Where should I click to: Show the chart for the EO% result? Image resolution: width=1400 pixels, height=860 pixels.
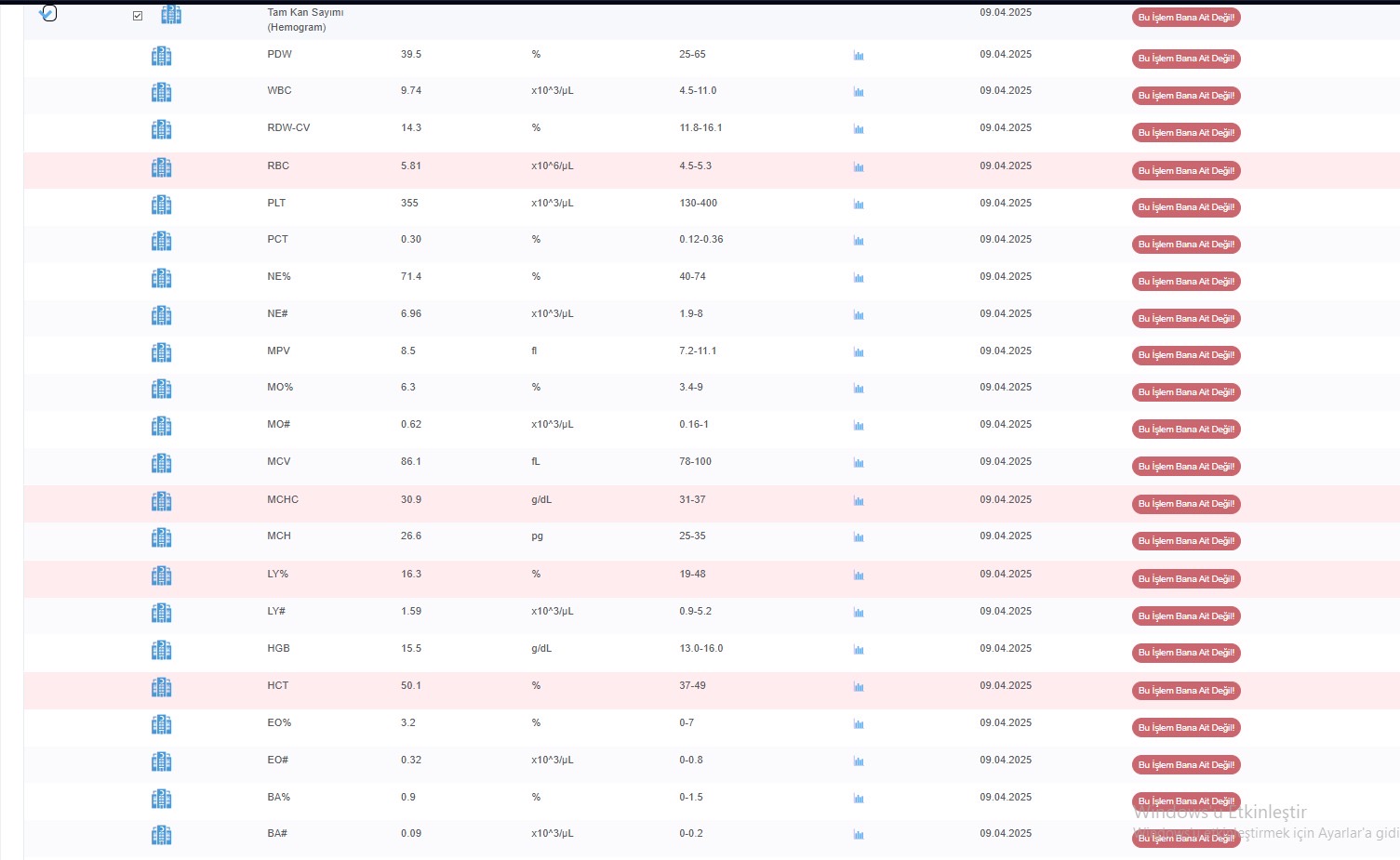coord(859,724)
